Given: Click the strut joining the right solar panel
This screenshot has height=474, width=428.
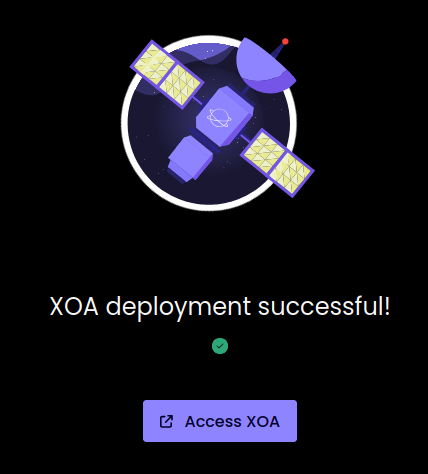Looking at the screenshot, I should coord(245,137).
